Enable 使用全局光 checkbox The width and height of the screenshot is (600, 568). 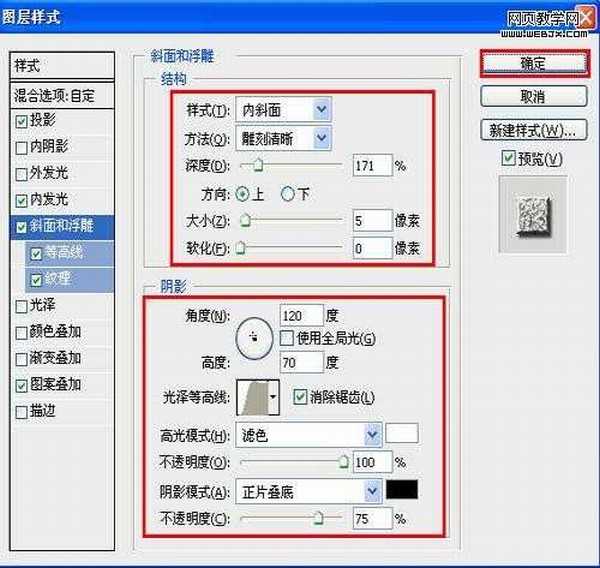pos(286,339)
